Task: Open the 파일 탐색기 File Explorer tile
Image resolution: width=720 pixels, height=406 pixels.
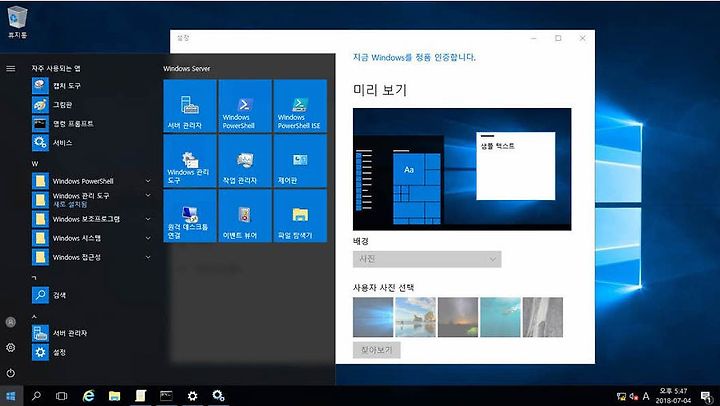Action: (x=300, y=216)
